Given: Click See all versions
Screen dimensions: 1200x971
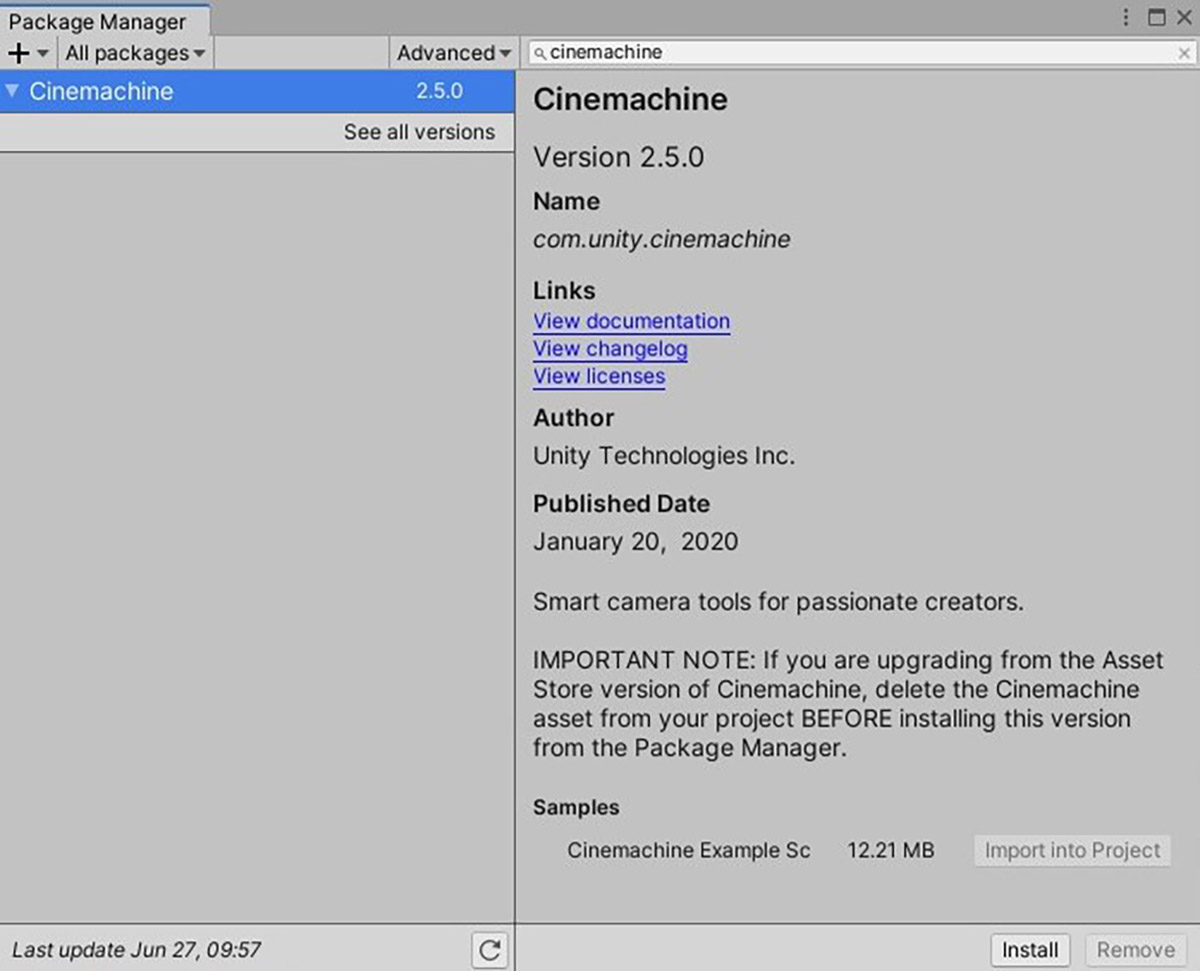Looking at the screenshot, I should (x=419, y=132).
